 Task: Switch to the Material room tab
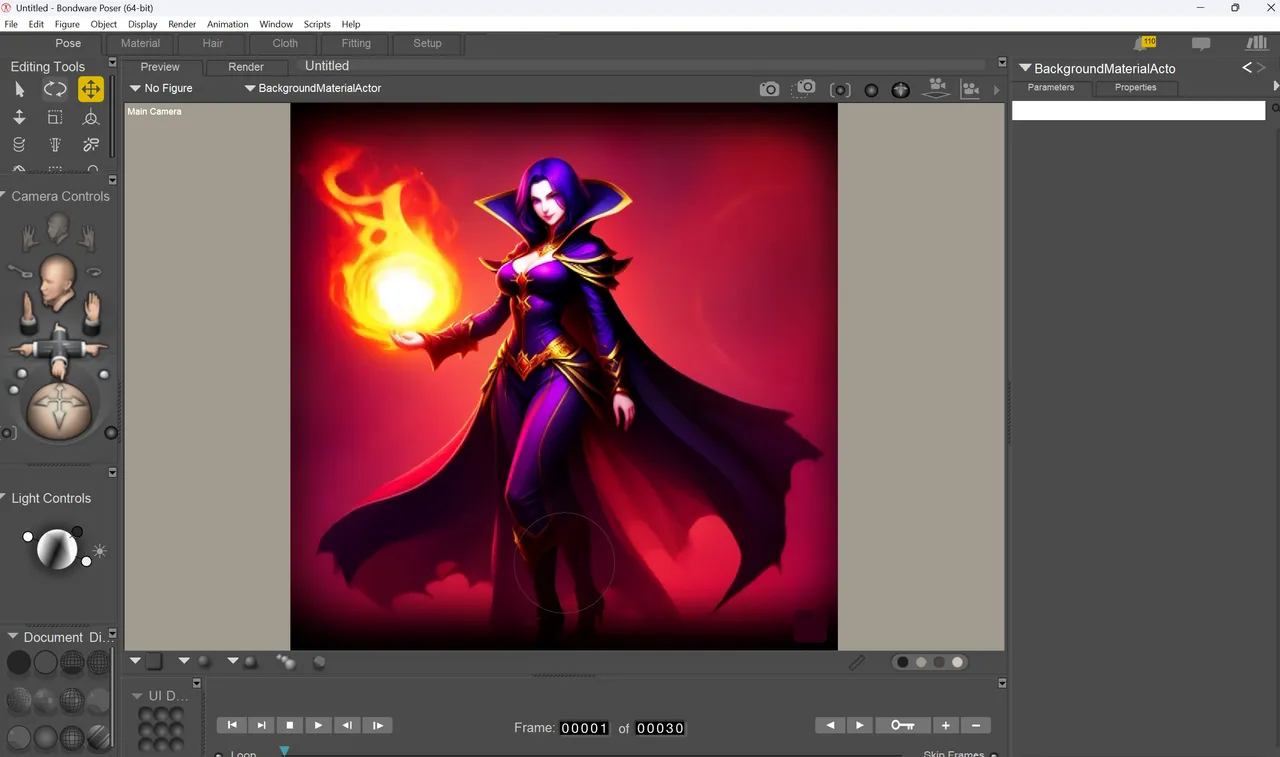tap(140, 43)
